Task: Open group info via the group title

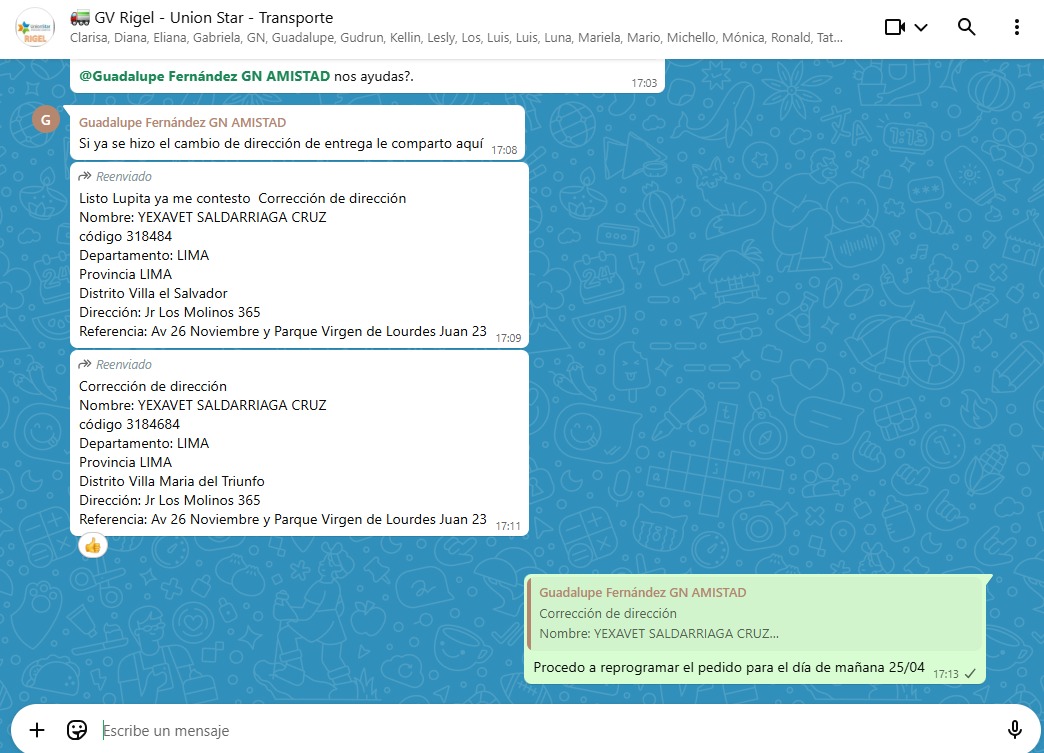Action: 214,18
